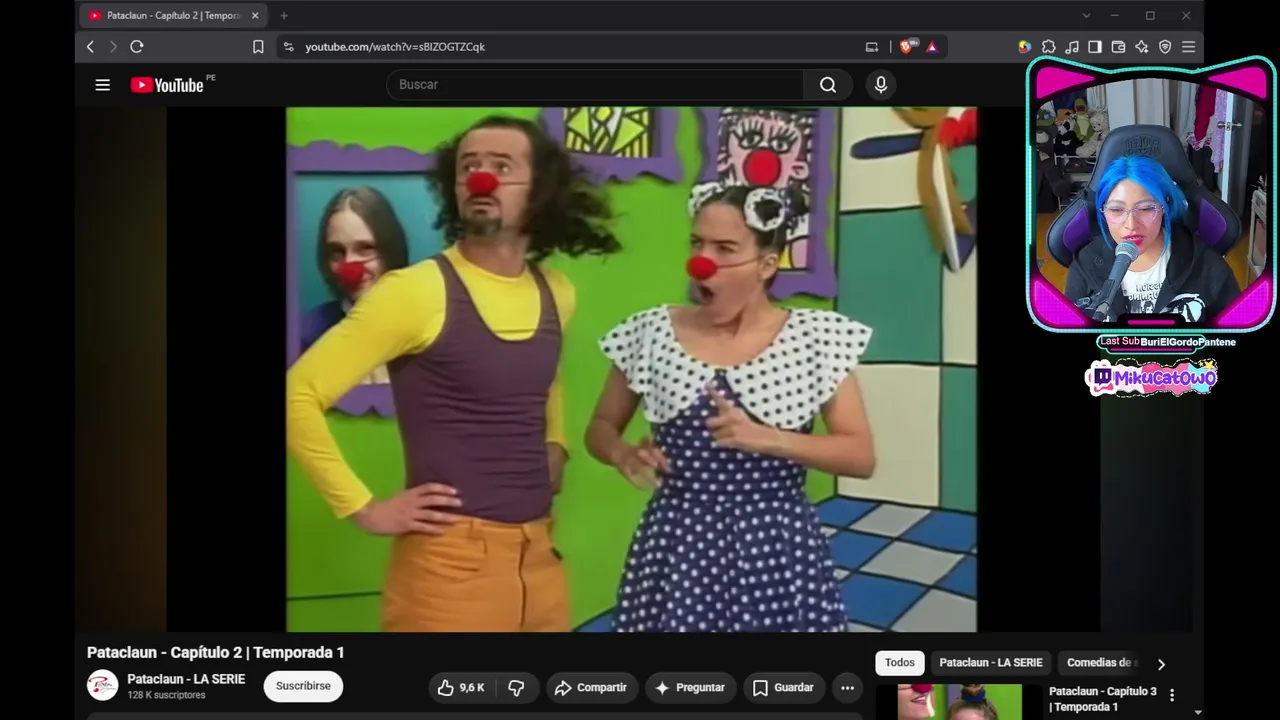Screen dimensions: 1280x720
Task: Show more filter chips with the arrow
Action: [x=1161, y=664]
